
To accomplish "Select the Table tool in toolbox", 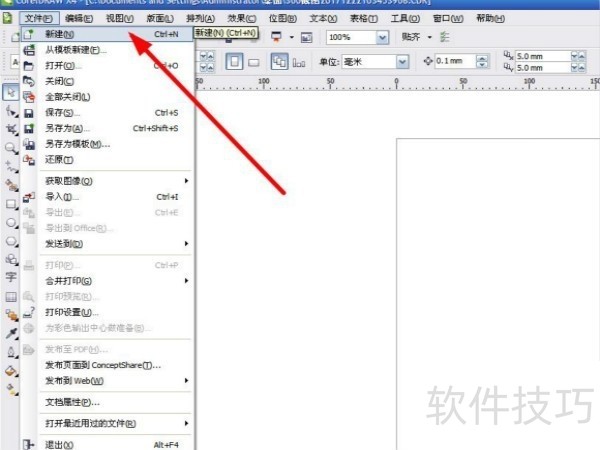I will 10,297.
